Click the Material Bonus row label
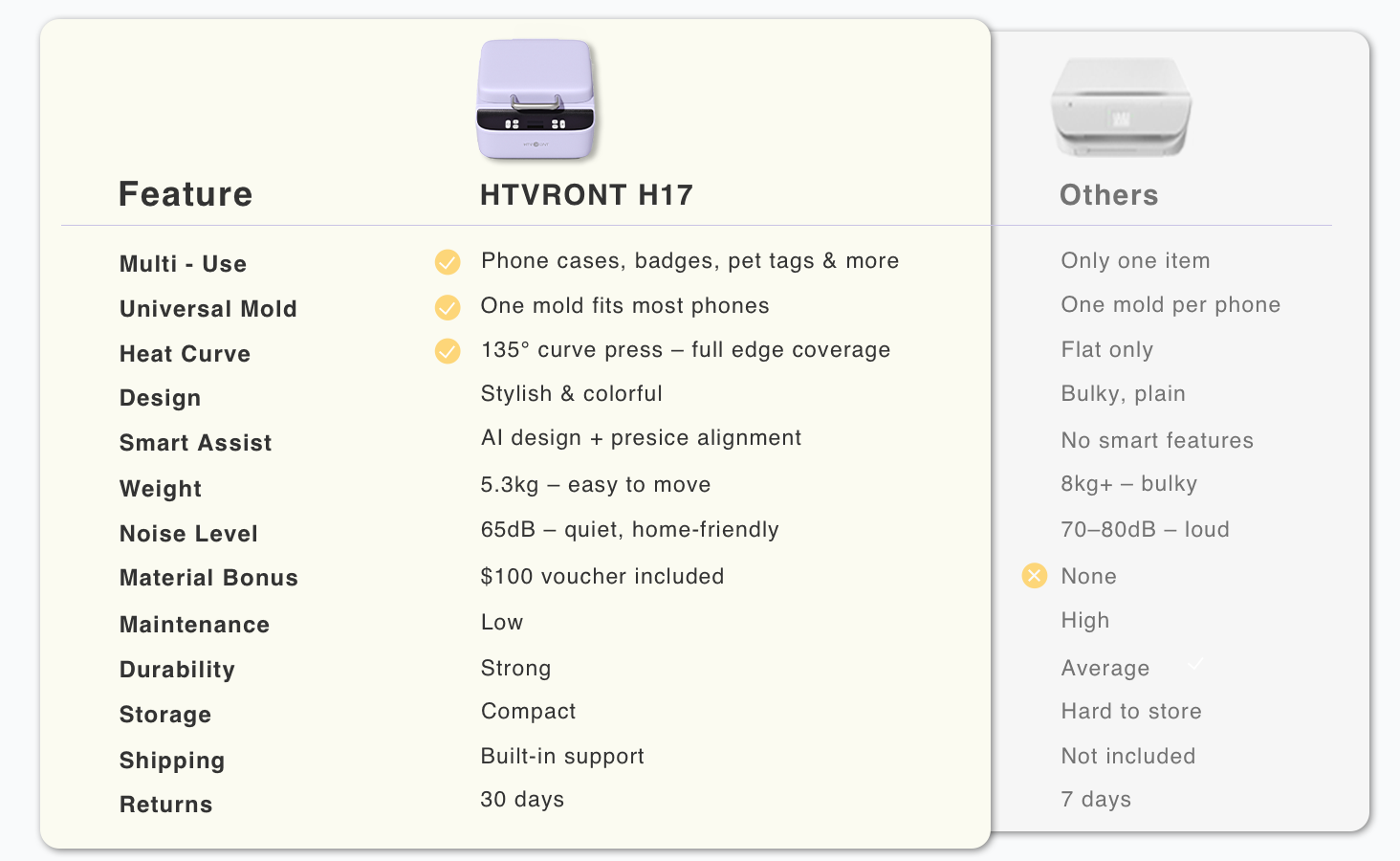This screenshot has width=1400, height=861. click(208, 578)
